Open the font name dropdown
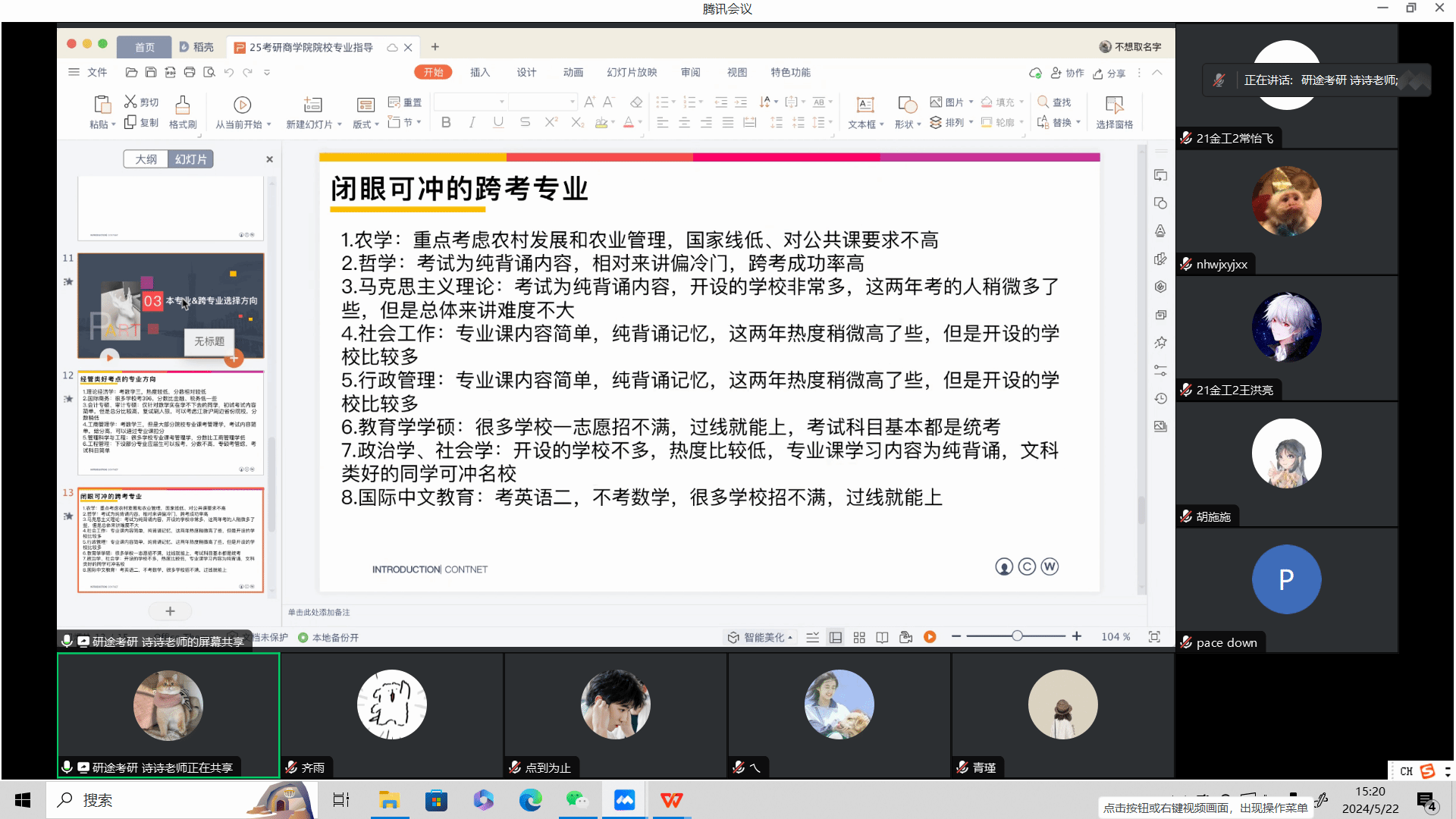The height and width of the screenshot is (819, 1456). (x=501, y=102)
